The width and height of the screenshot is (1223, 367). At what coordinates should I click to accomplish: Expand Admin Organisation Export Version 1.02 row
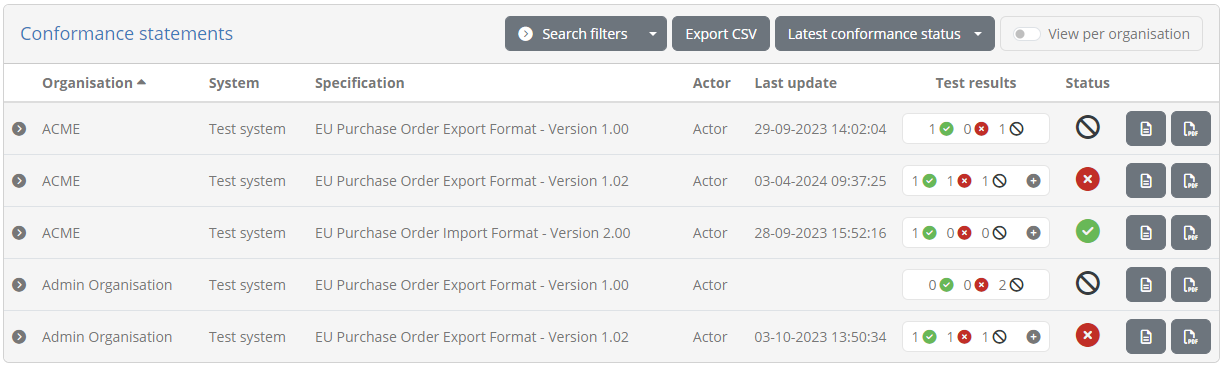(x=18, y=337)
